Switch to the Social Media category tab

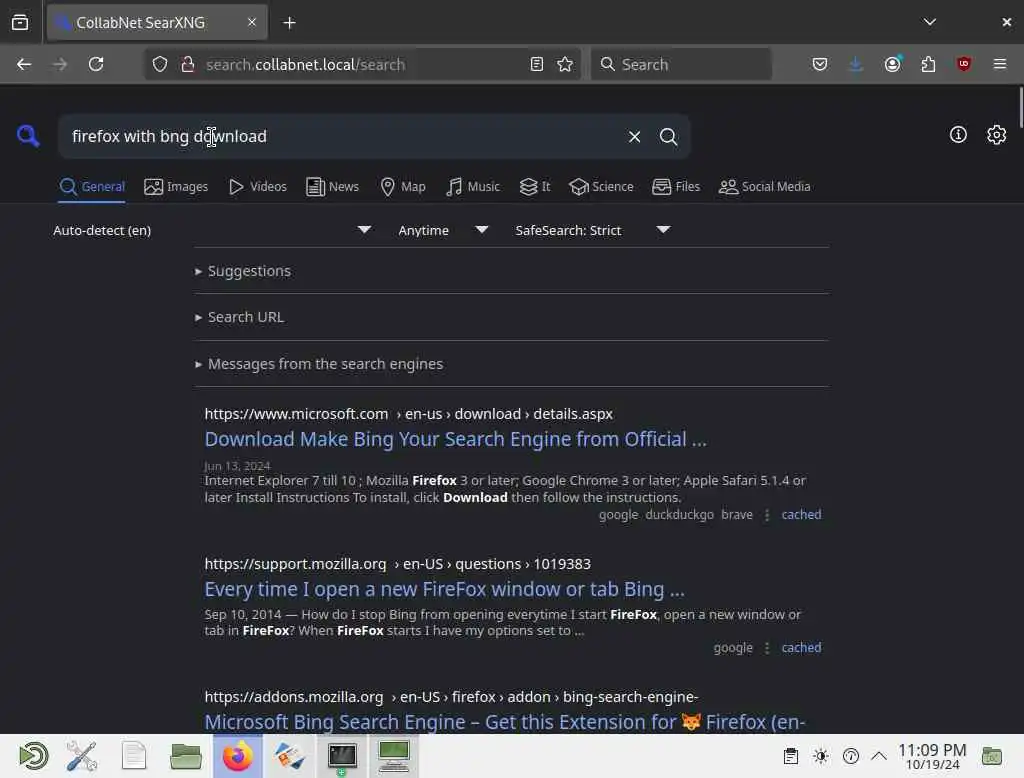[x=764, y=187]
